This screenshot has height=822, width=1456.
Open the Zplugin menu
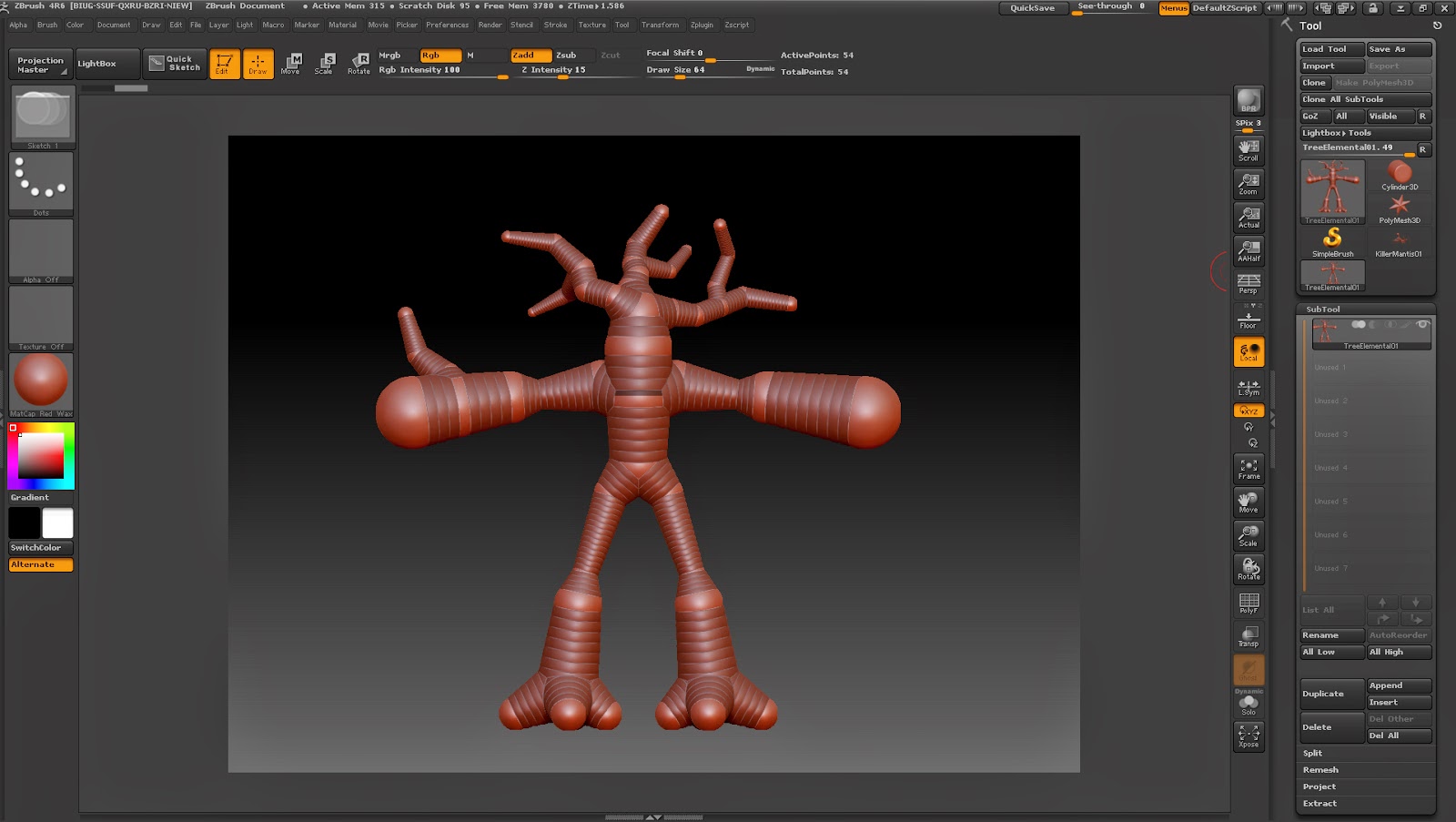point(702,25)
